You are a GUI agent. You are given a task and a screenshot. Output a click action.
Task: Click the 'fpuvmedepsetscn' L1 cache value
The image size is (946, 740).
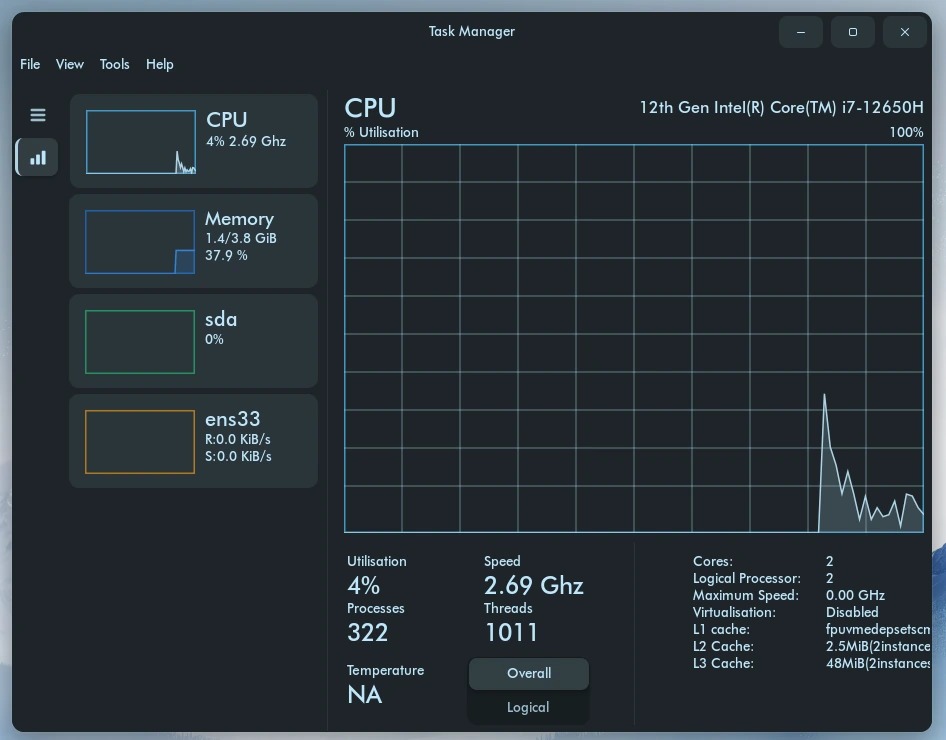pyautogui.click(x=878, y=629)
